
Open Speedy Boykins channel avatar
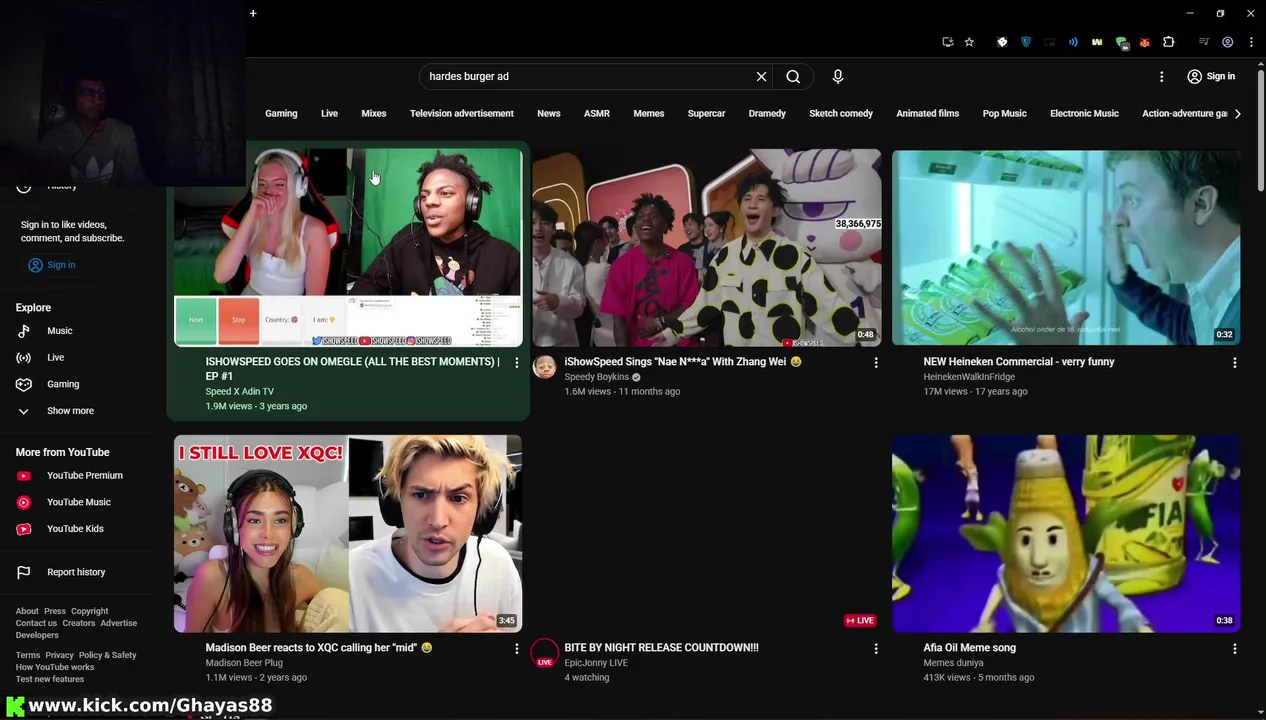[x=545, y=367]
